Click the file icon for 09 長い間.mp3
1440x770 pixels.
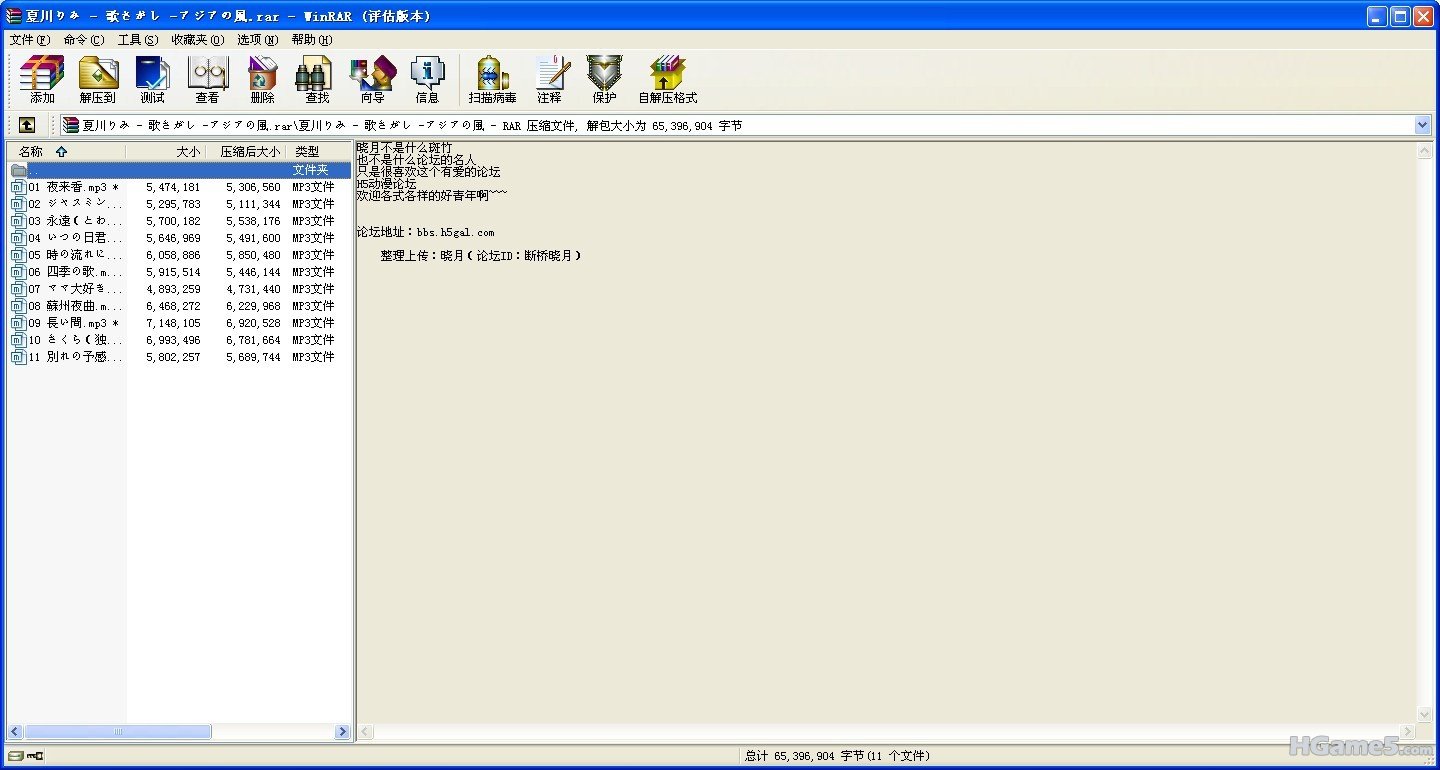point(18,323)
